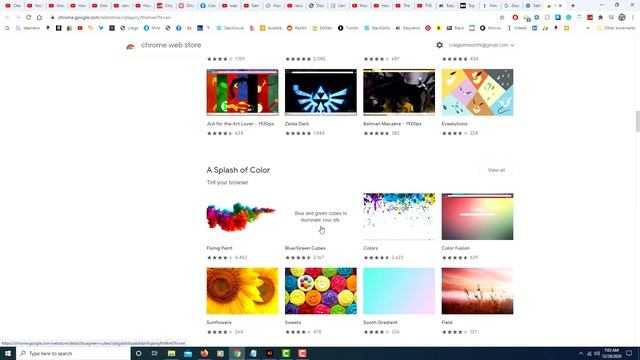Open a new browser tab with plus

coord(573,6)
